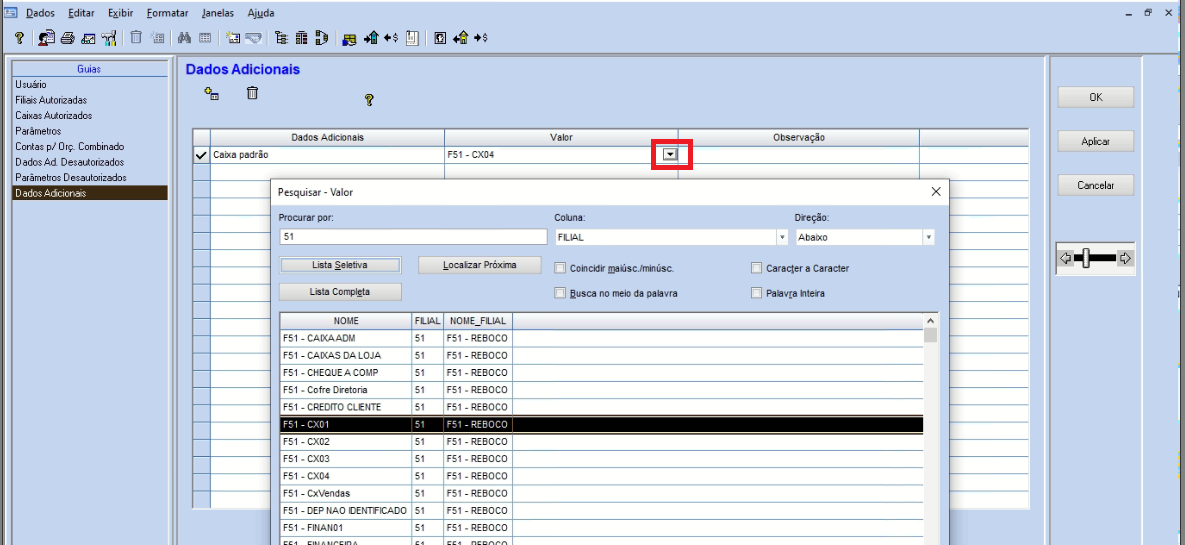Click the right arrow dollar icon in the toolbar

tap(481, 38)
